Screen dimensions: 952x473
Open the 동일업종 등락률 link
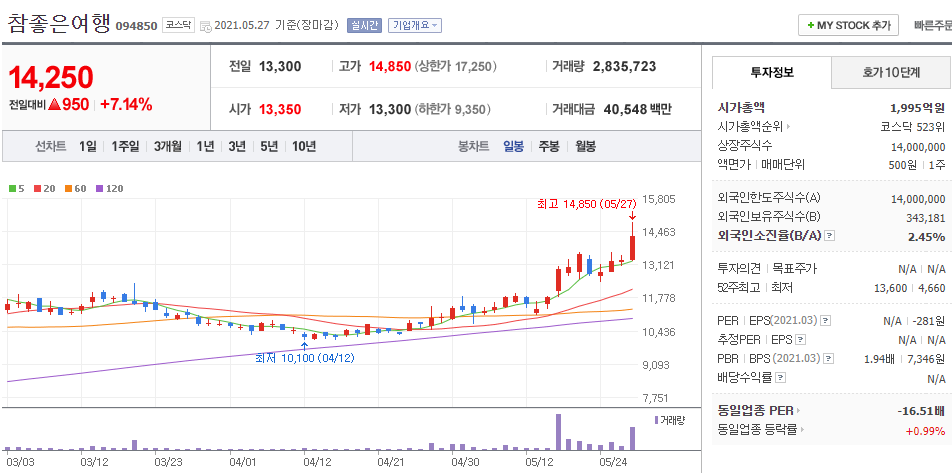point(757,430)
